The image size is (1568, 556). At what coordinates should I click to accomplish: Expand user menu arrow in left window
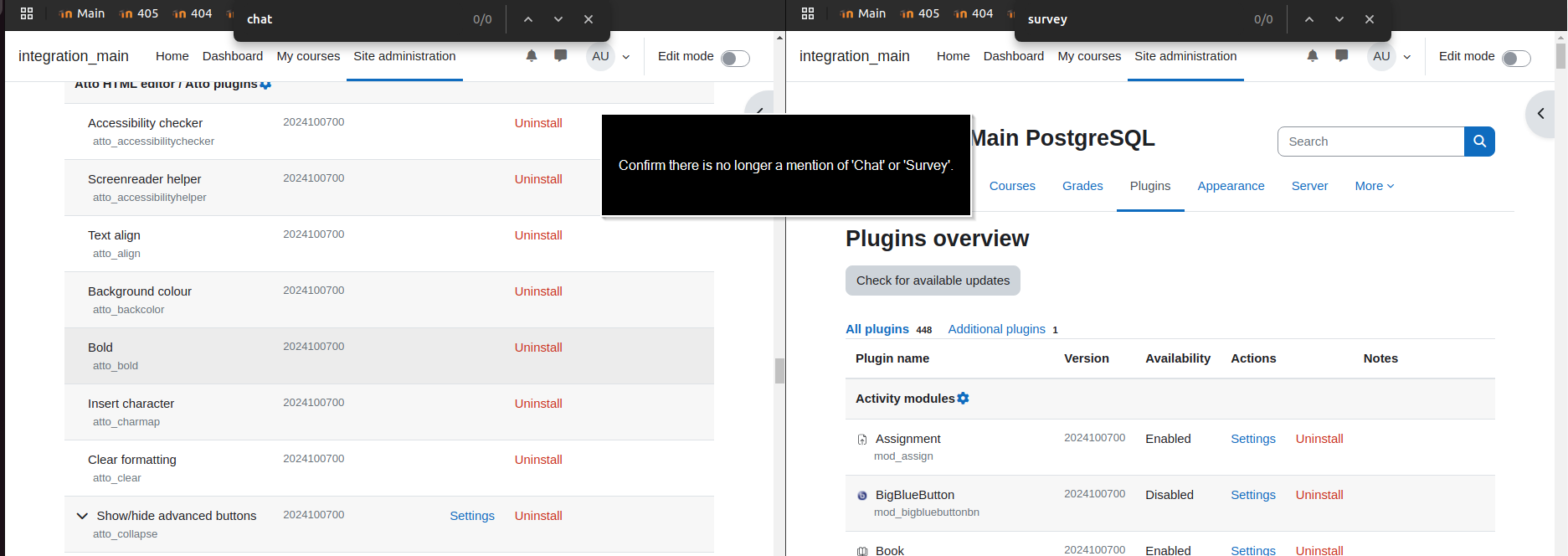(x=626, y=57)
